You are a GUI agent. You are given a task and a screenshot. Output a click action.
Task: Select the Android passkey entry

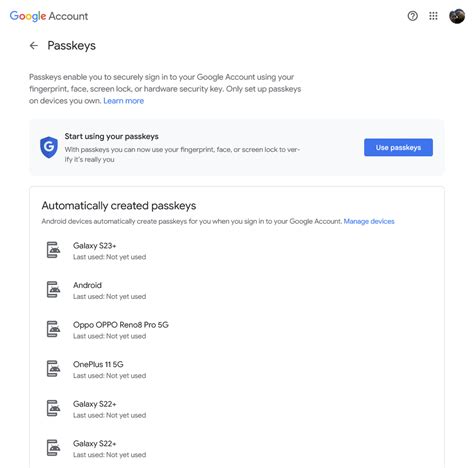pyautogui.click(x=237, y=290)
